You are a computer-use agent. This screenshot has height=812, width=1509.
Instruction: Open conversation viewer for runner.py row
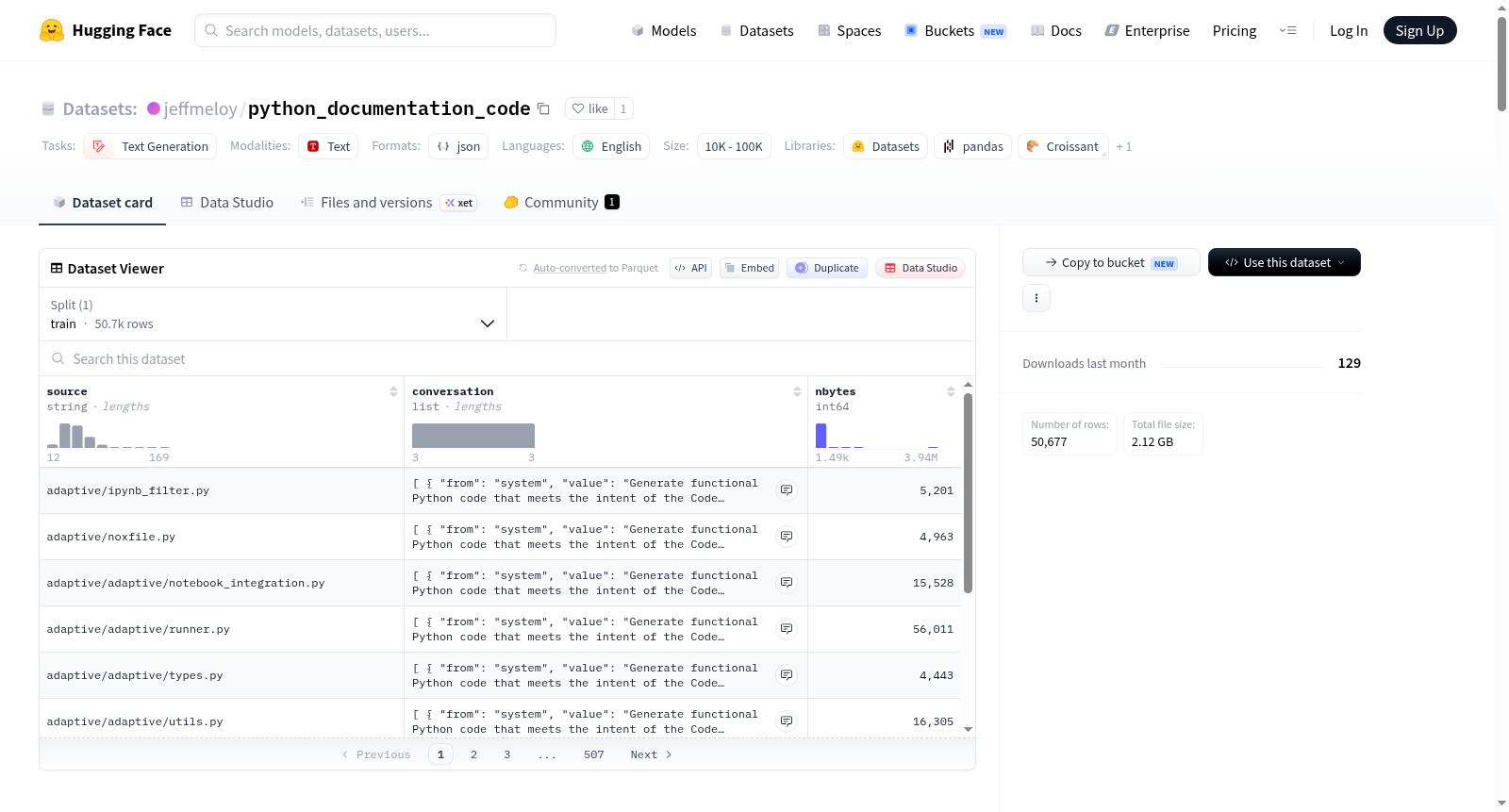coord(787,629)
